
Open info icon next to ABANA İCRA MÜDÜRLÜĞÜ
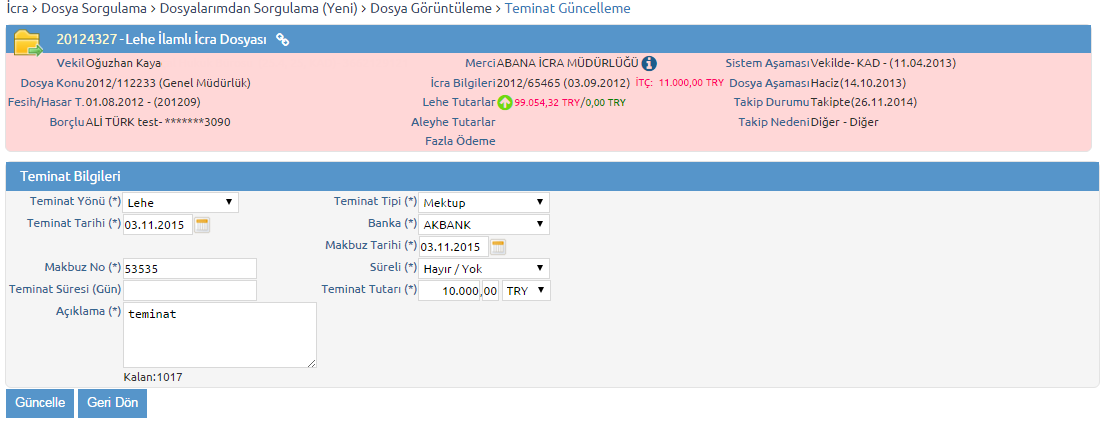[x=650, y=63]
